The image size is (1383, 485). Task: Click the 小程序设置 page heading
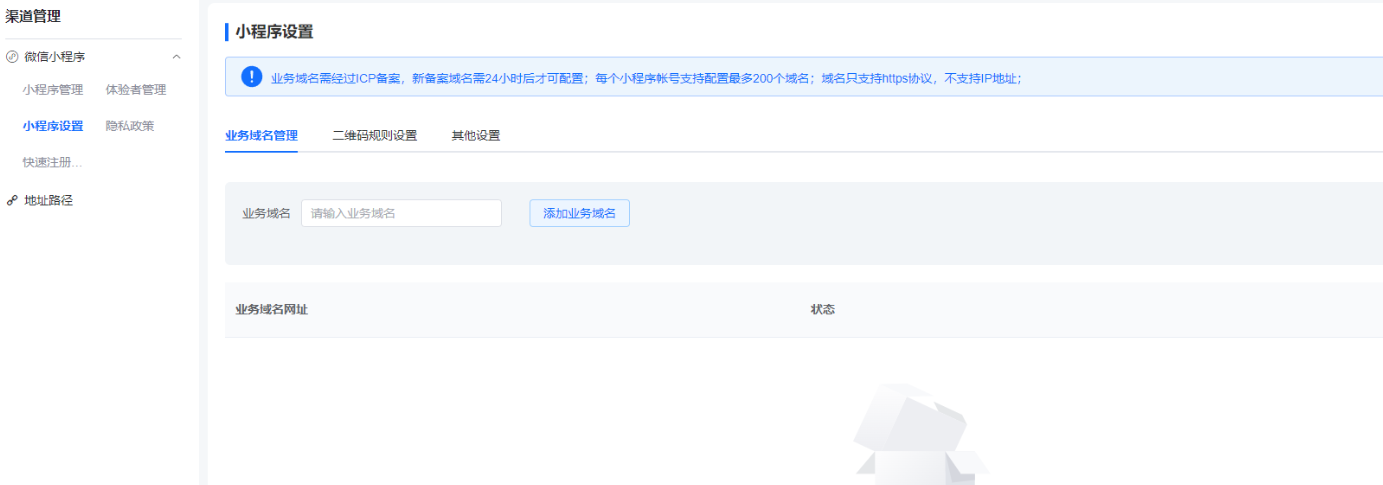pyautogui.click(x=274, y=32)
